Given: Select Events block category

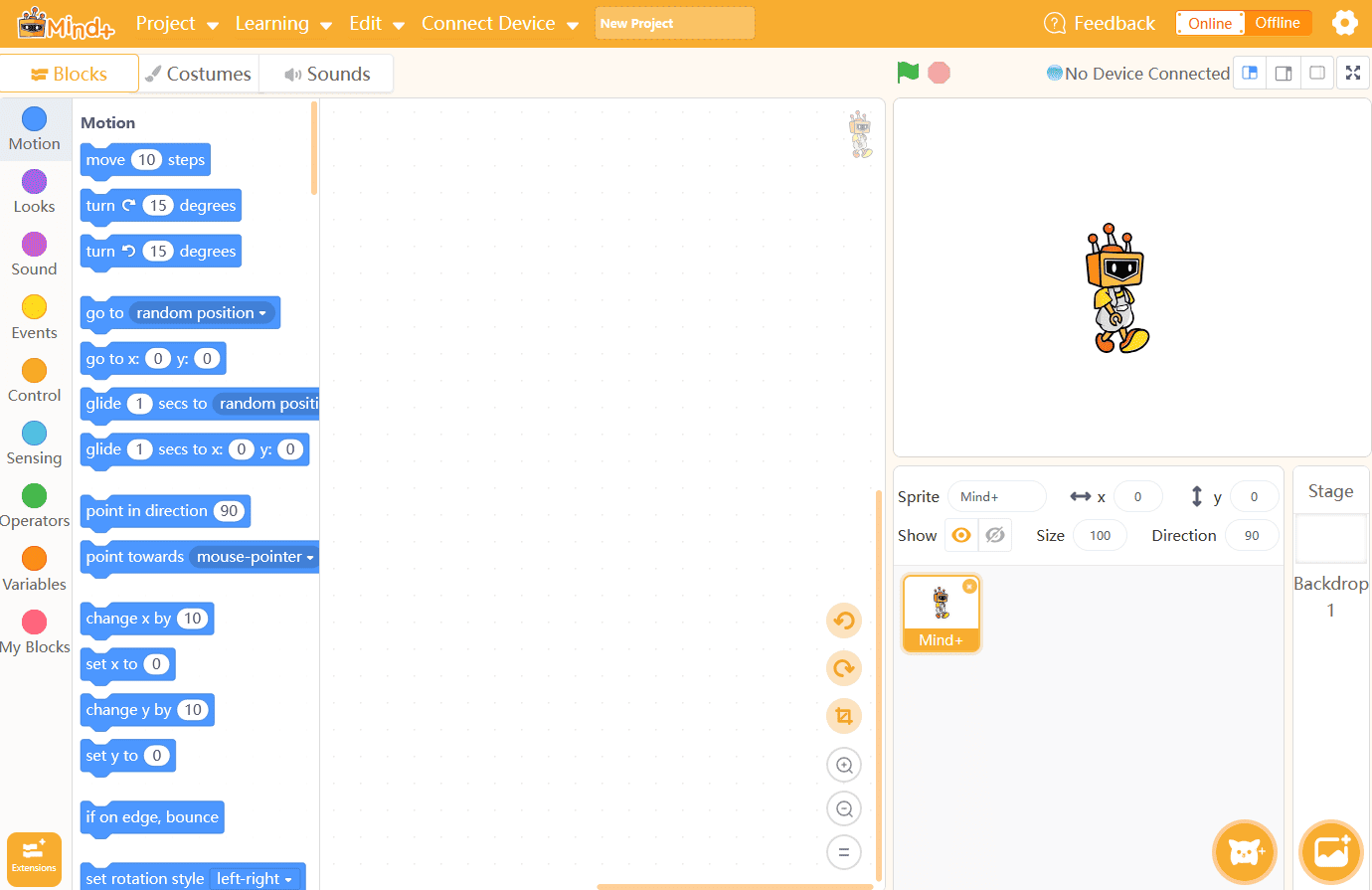Looking at the screenshot, I should coord(34,319).
